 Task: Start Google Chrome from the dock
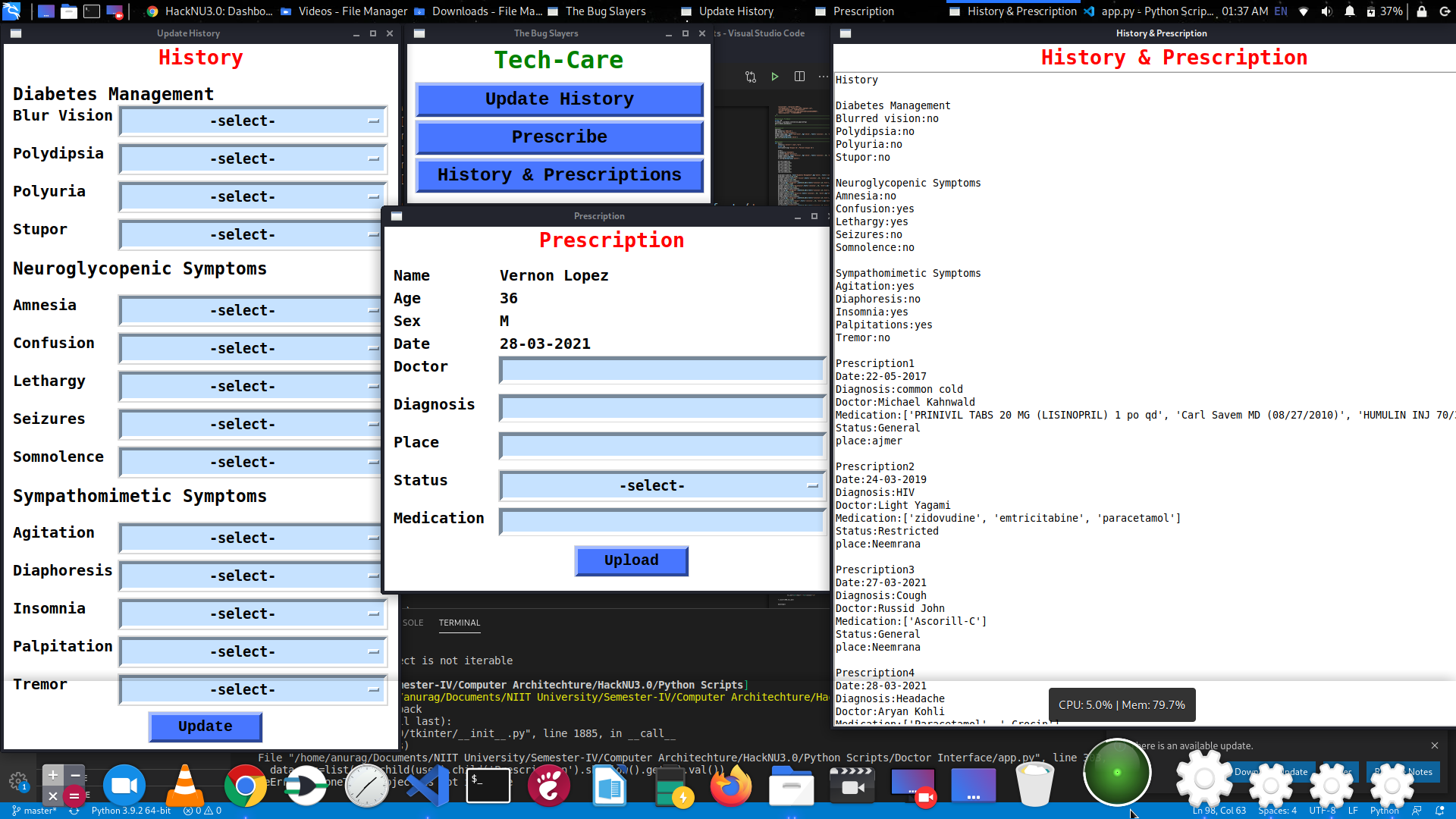pos(245,786)
